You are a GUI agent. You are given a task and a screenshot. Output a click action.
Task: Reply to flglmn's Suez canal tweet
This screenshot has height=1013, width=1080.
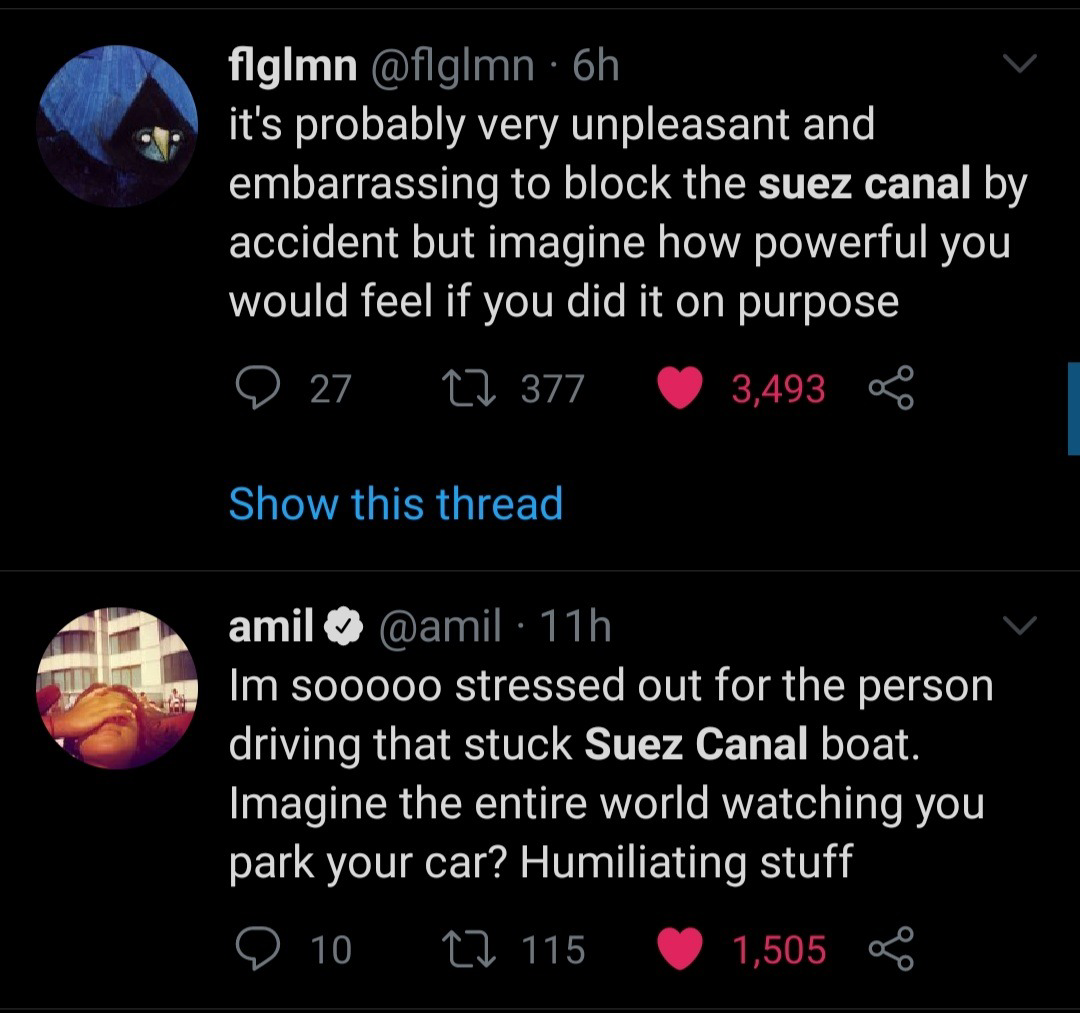pos(257,388)
